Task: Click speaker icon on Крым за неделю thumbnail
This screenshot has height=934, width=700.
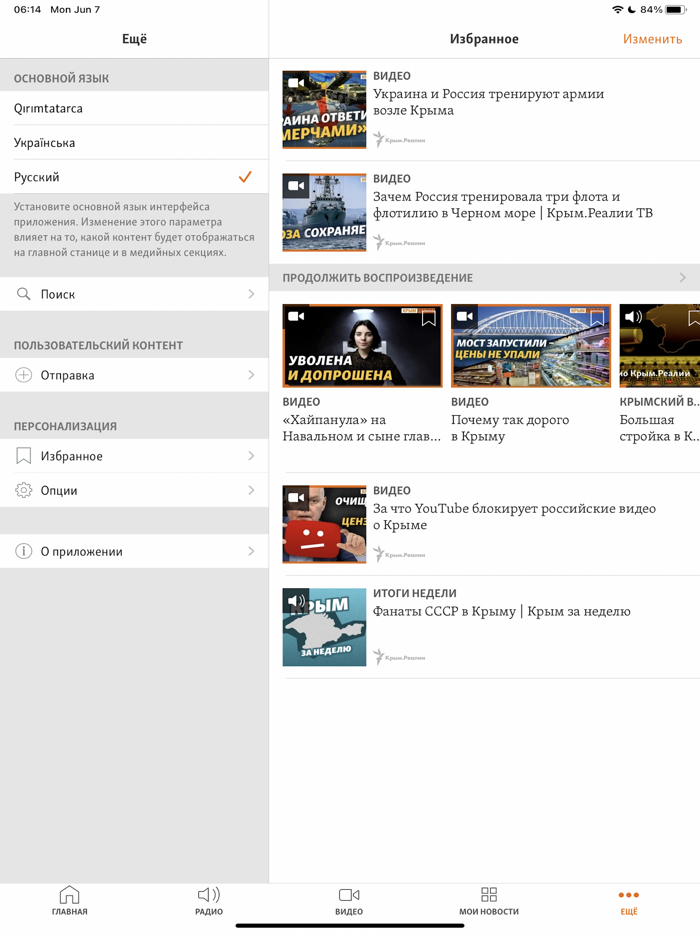Action: tap(296, 600)
